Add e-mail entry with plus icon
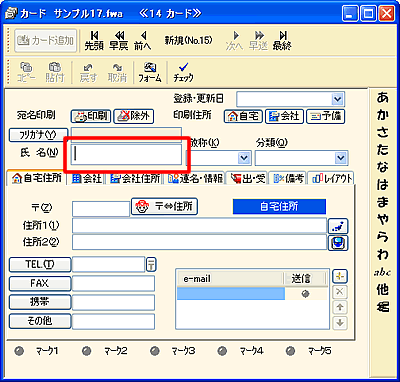 coord(340,276)
